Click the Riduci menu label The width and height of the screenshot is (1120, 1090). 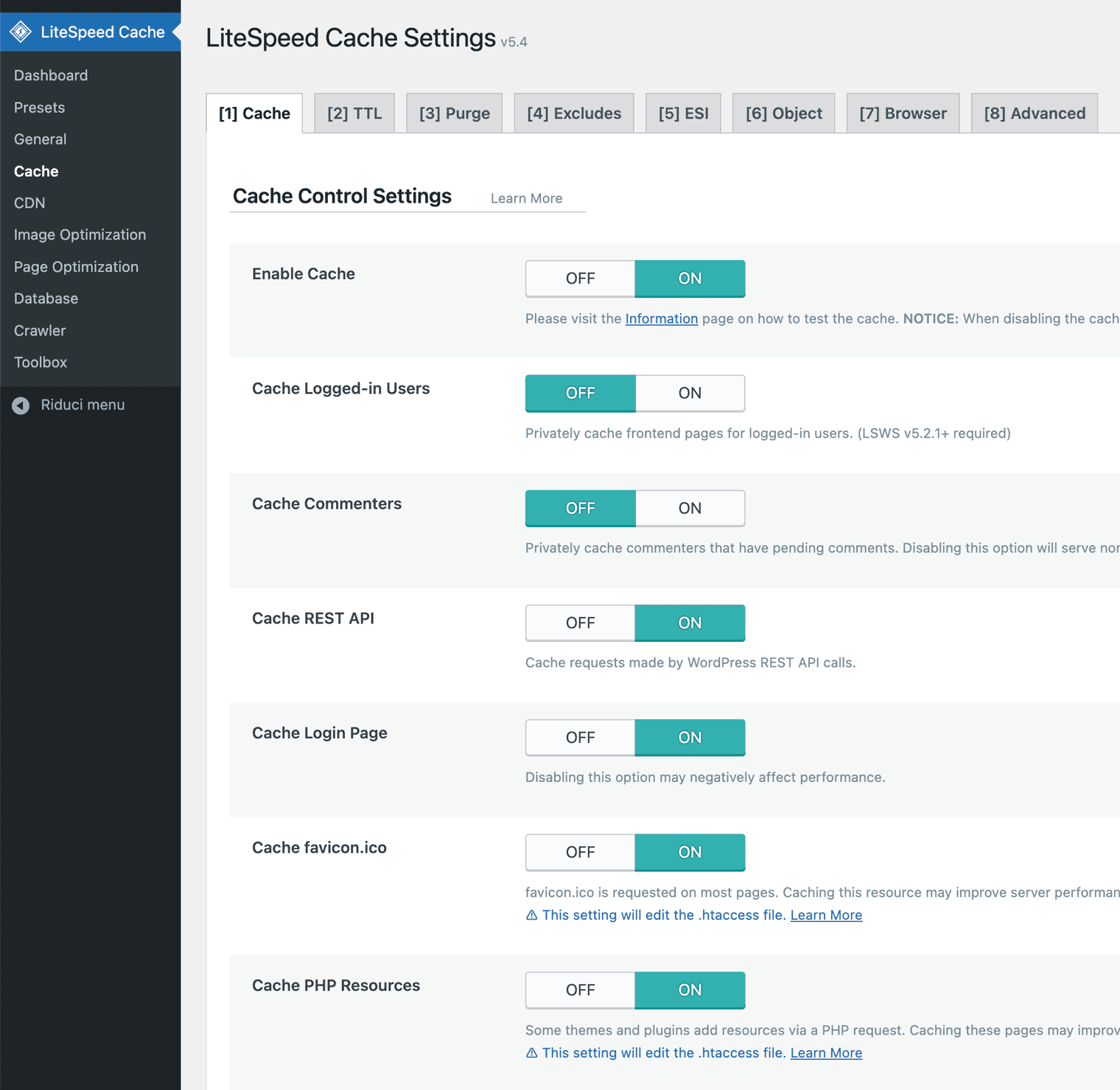coord(83,405)
